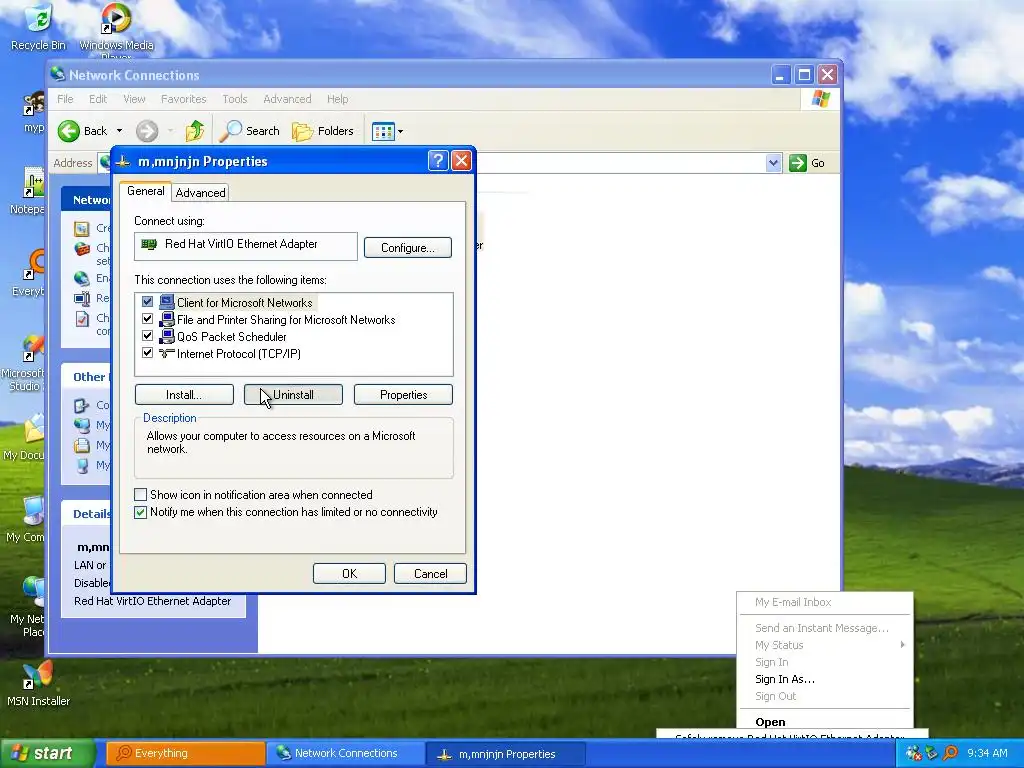Select Sign In As... in the context menu
The height and width of the screenshot is (768, 1024).
[x=785, y=679]
